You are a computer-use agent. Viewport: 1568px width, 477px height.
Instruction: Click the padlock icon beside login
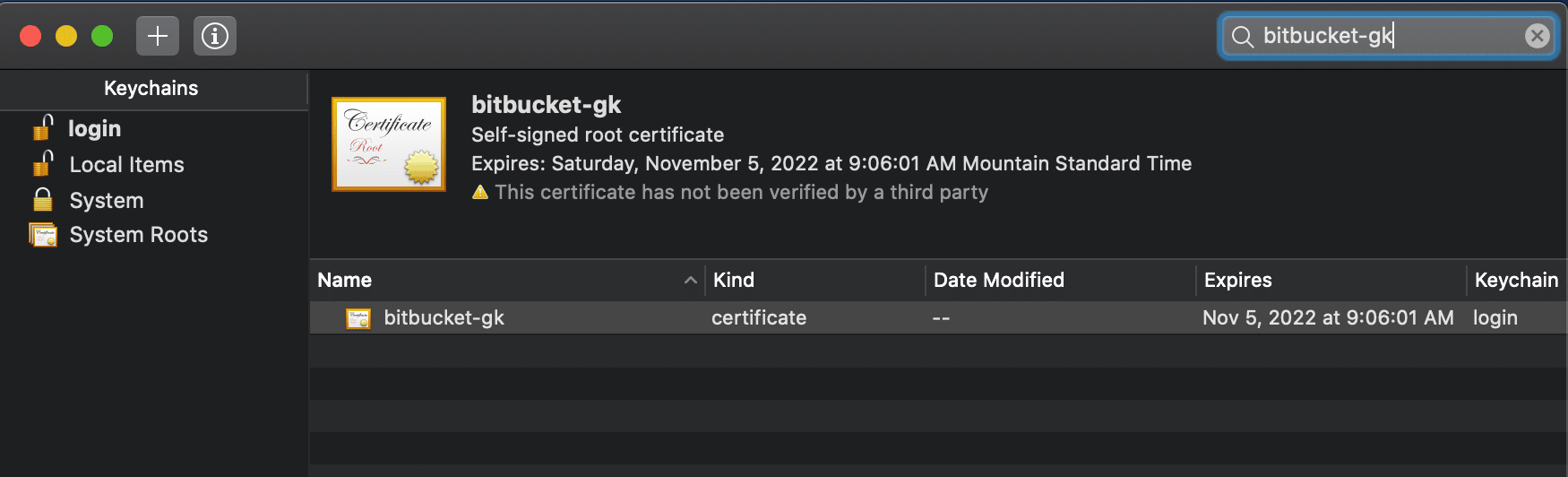43,128
